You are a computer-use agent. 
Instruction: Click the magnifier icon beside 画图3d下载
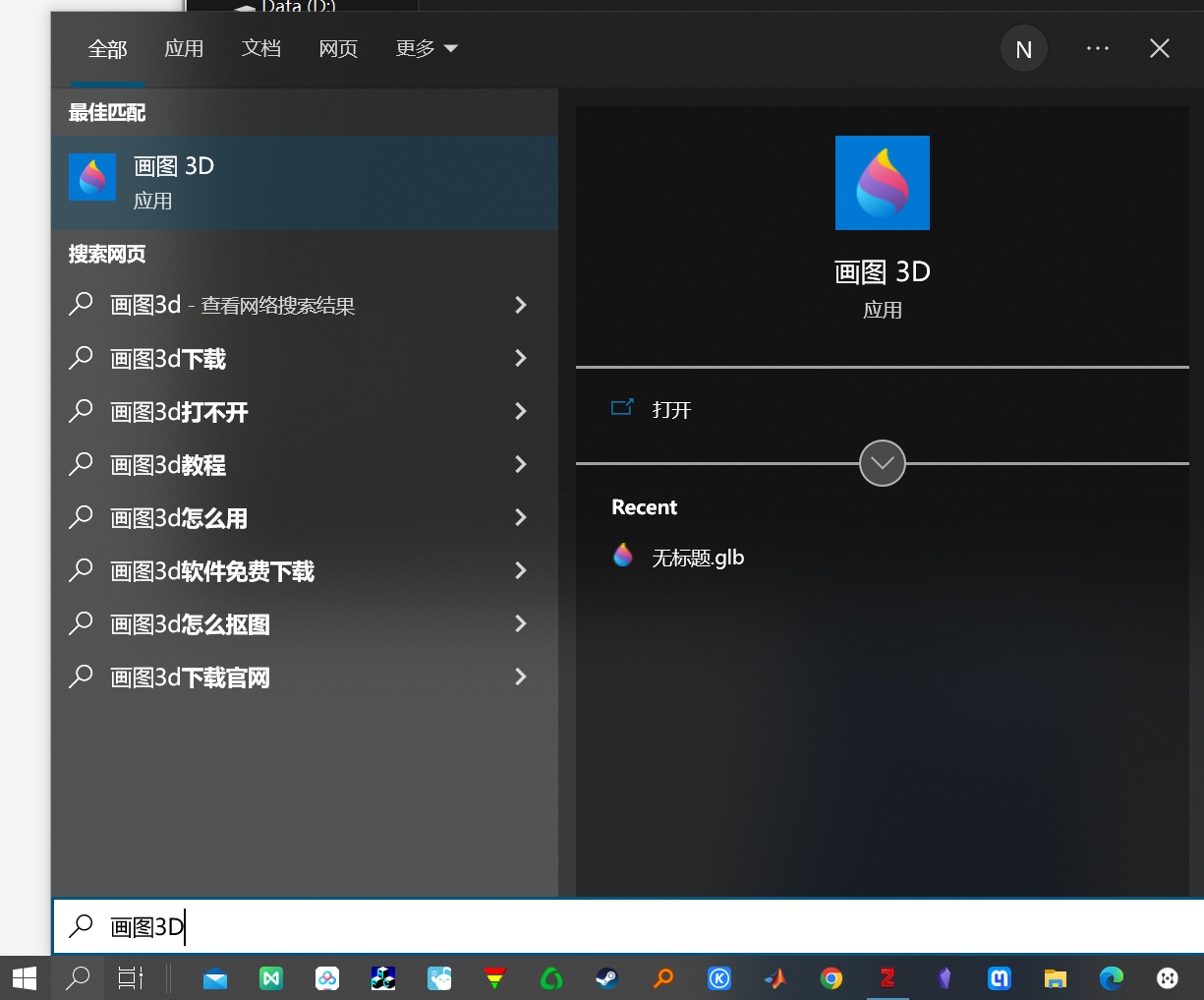point(81,358)
